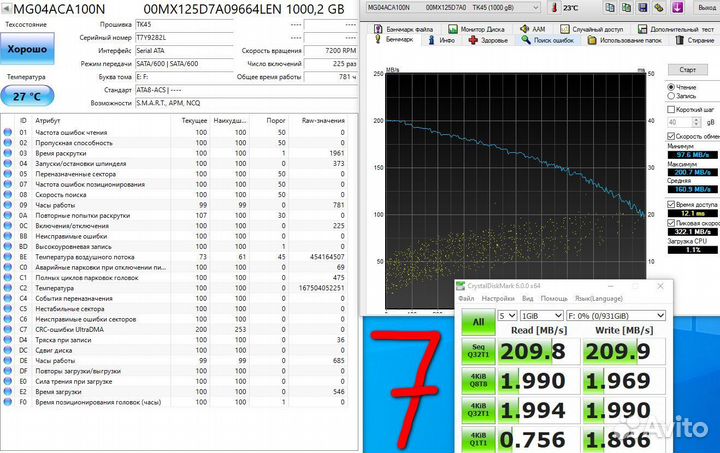This screenshot has height=453, width=720.
Task: Select the Запись radio button
Action: point(671,95)
